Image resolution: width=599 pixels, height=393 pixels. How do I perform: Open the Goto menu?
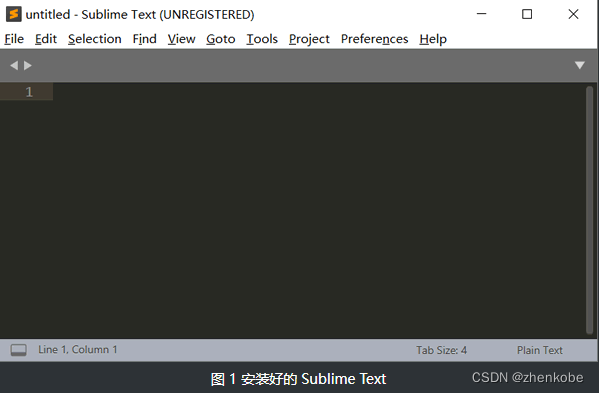click(221, 39)
